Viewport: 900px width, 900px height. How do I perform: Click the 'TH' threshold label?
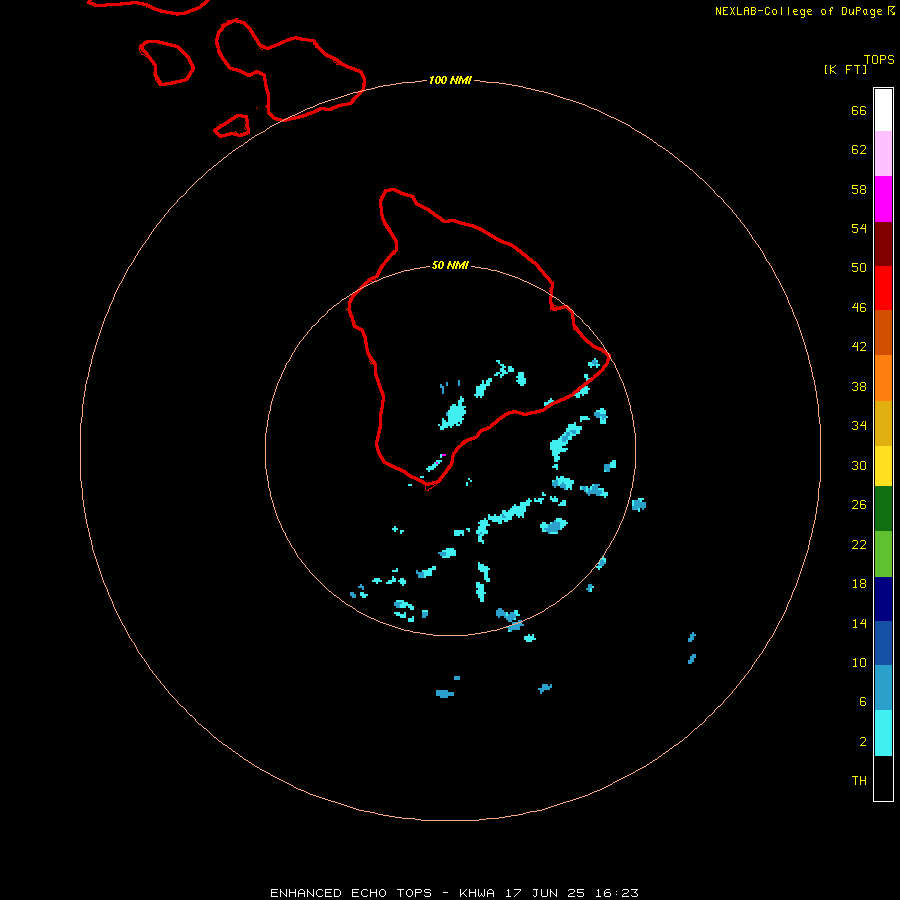[859, 781]
